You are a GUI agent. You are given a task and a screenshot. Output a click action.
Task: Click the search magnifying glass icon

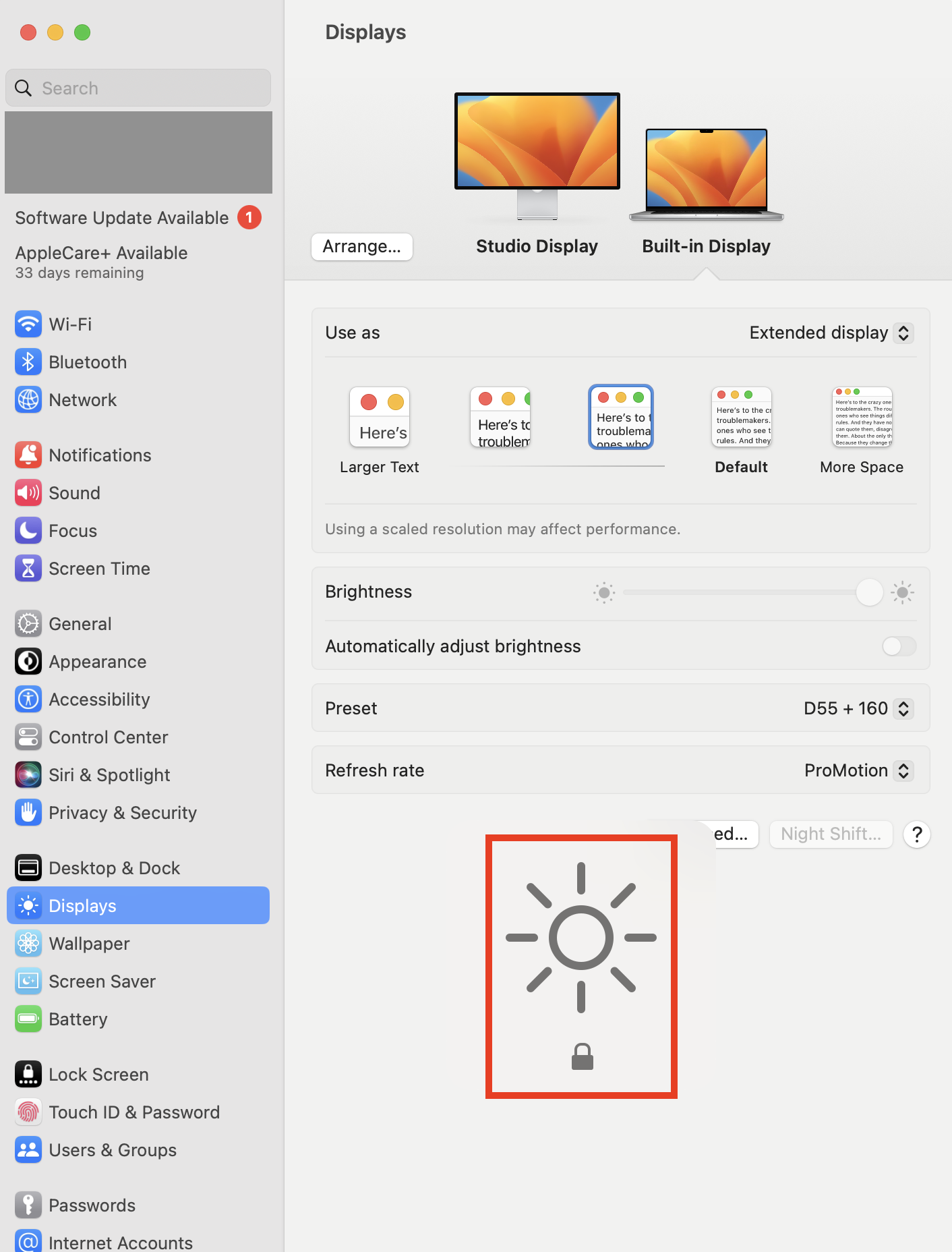[24, 88]
